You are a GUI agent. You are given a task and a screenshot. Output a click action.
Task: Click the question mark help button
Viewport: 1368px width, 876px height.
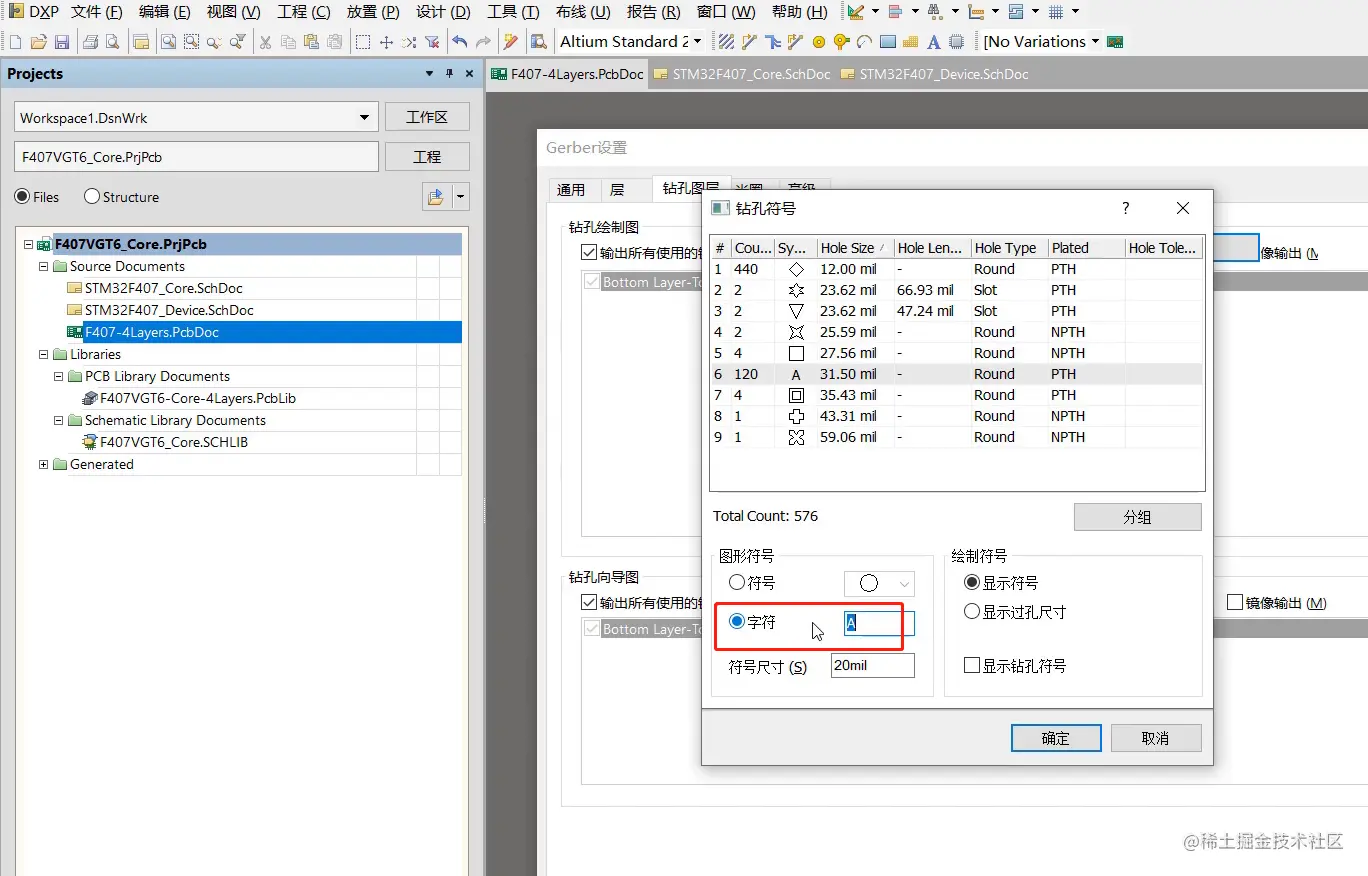click(x=1126, y=208)
